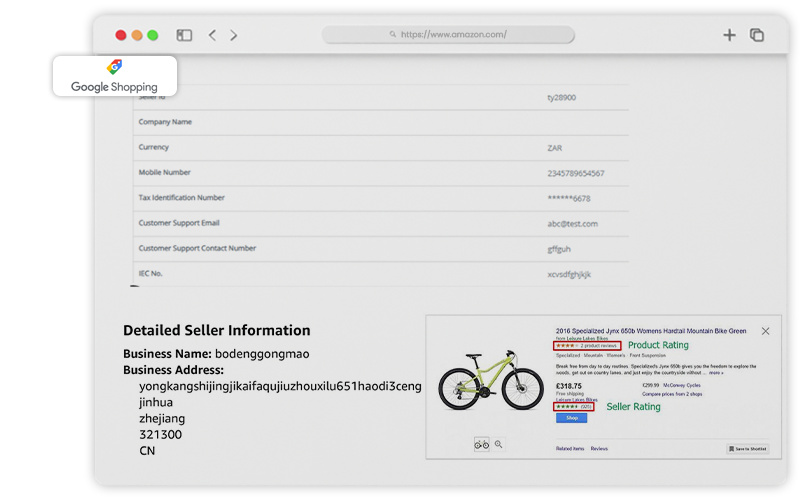
Task: Click the Currency value ZAR
Action: click(555, 148)
